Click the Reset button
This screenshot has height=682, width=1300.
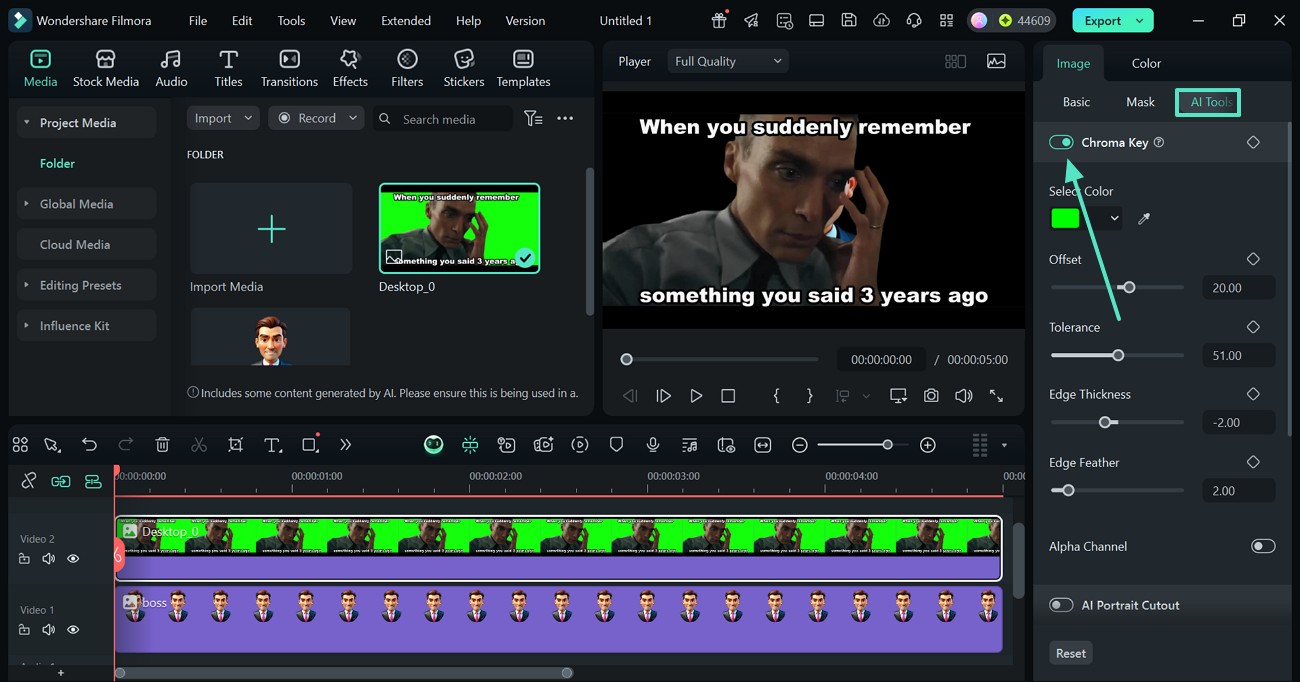click(x=1070, y=653)
